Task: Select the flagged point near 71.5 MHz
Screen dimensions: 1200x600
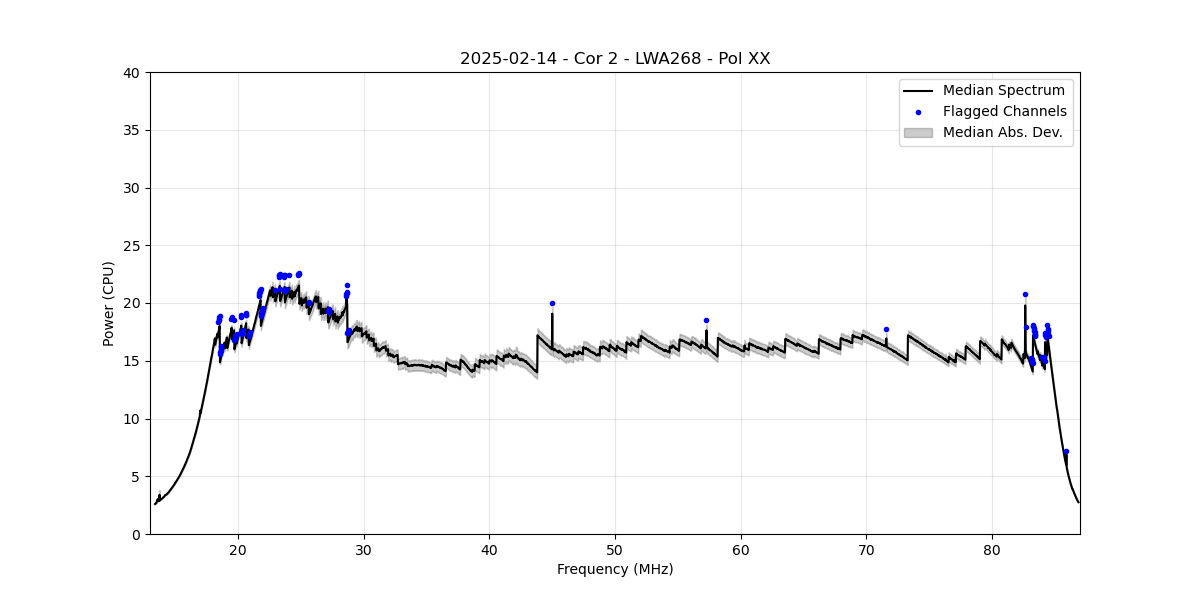Action: coord(886,329)
